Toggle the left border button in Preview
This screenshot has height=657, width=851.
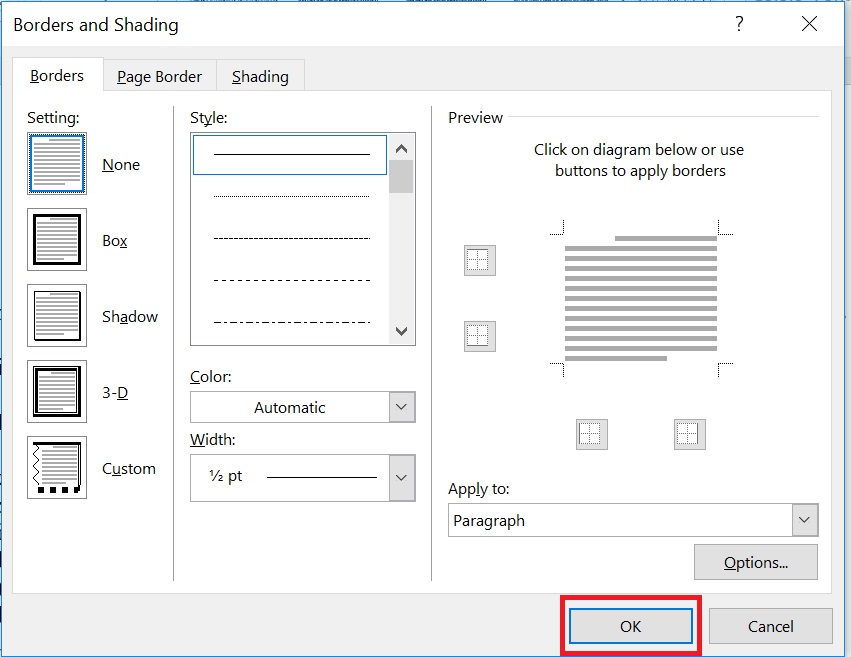pyautogui.click(x=592, y=434)
